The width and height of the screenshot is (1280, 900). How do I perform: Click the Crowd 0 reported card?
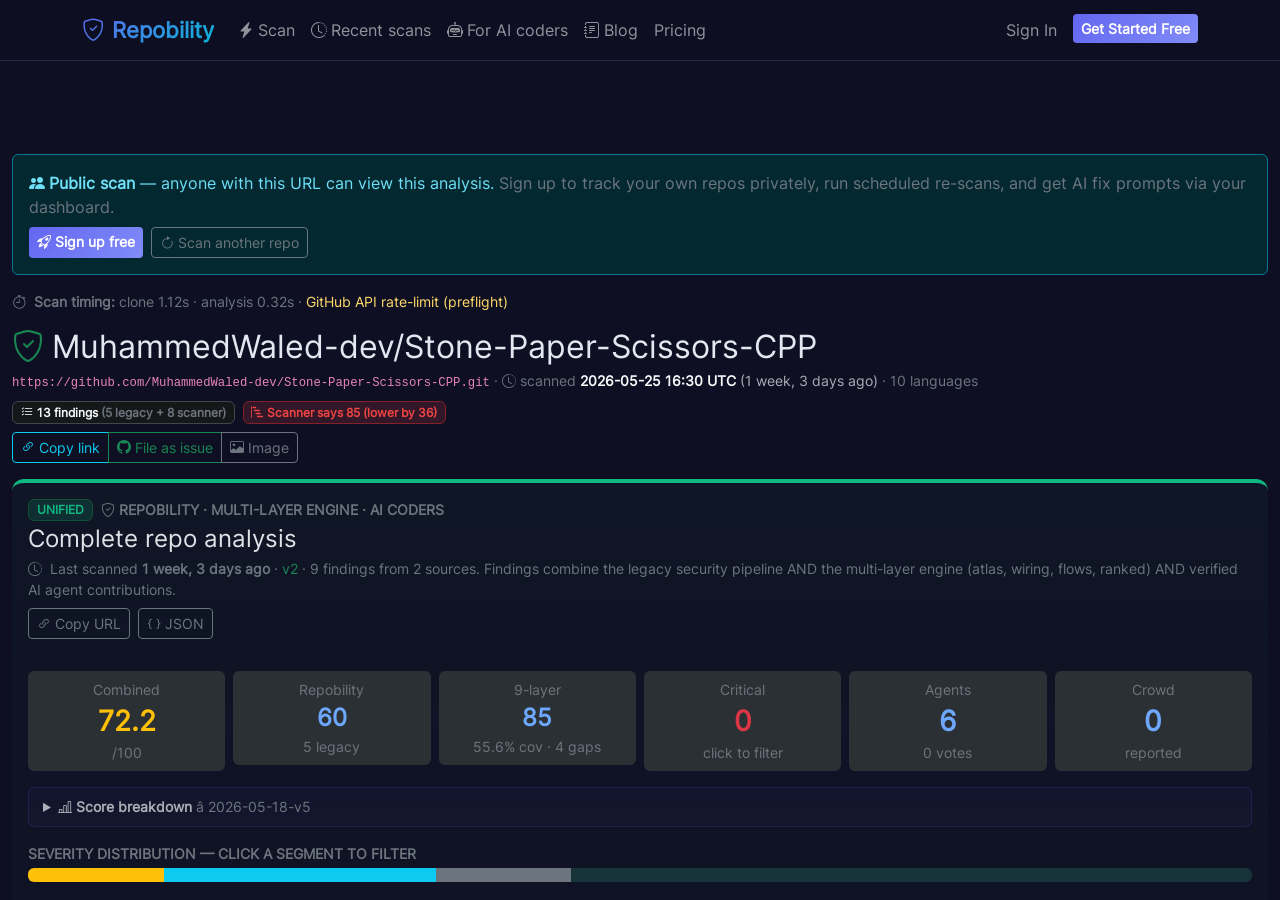click(x=1153, y=721)
